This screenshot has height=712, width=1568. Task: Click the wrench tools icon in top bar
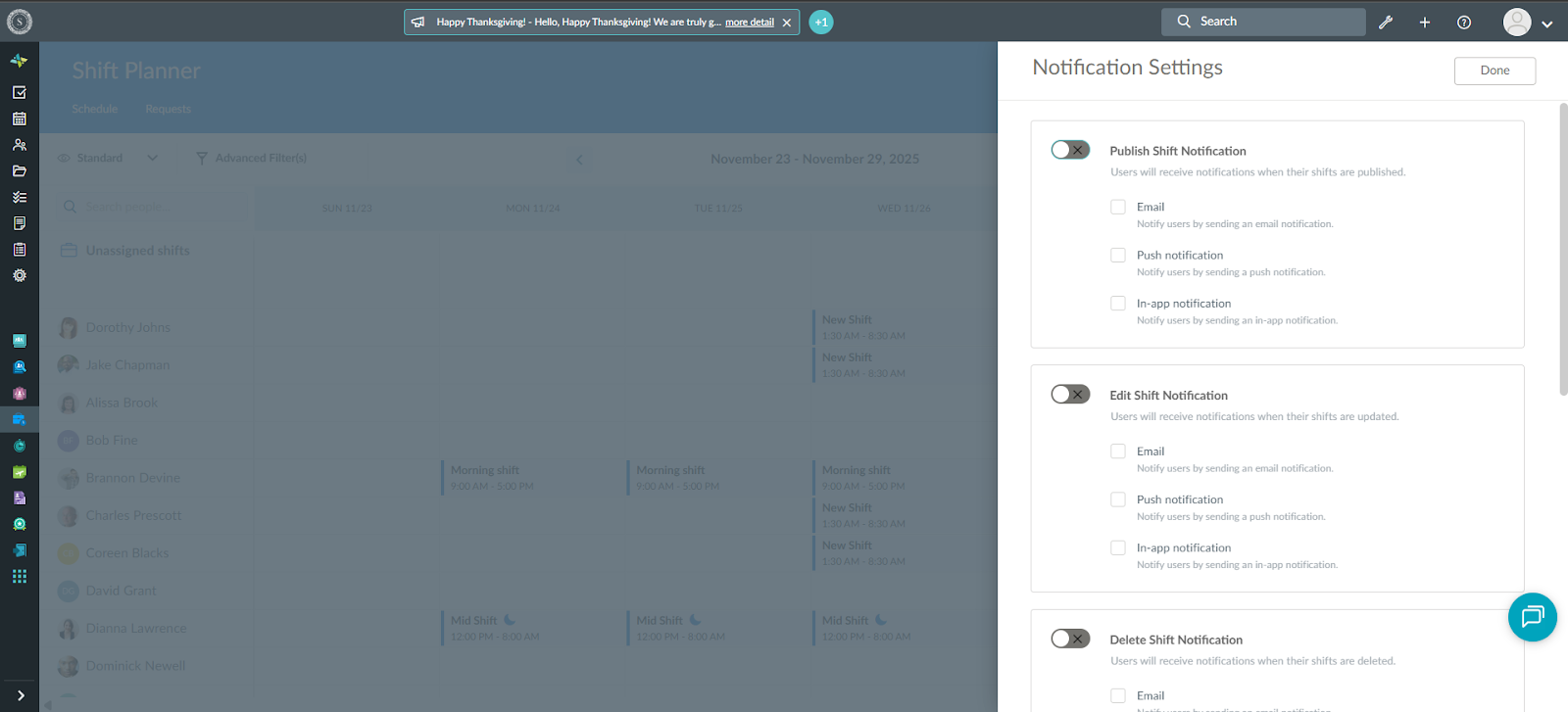click(1386, 23)
